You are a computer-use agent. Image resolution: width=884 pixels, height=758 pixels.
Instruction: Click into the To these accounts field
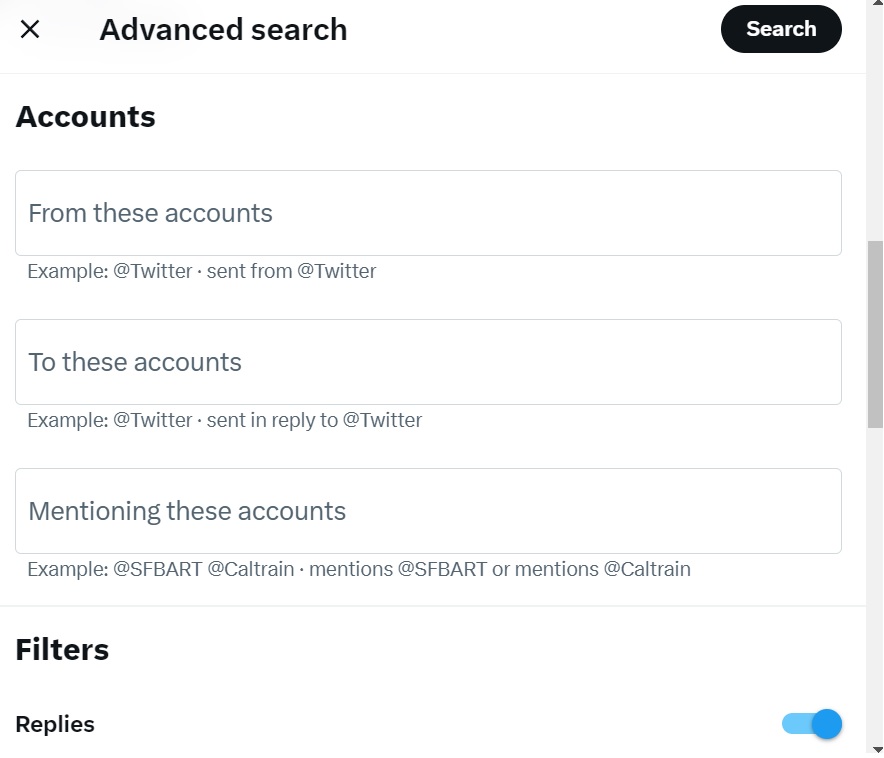(428, 362)
